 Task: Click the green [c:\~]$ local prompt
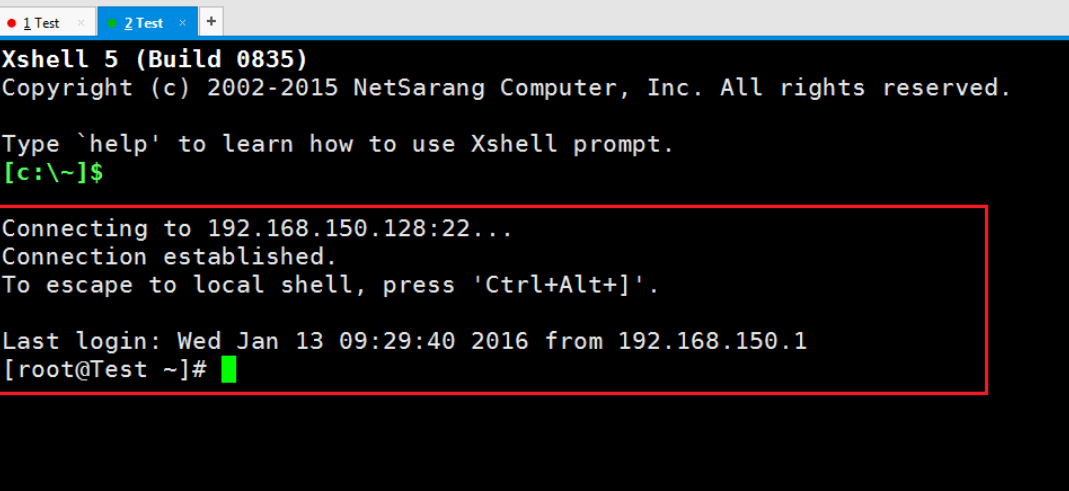click(x=53, y=173)
